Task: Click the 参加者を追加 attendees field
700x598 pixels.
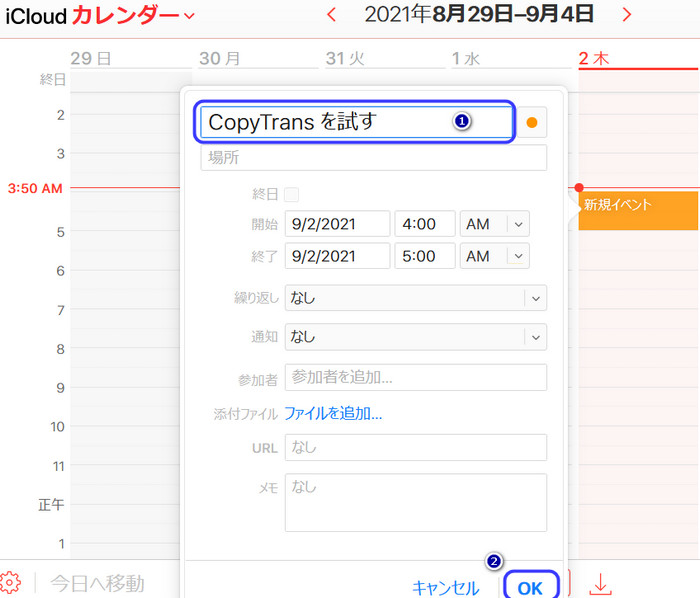Action: point(416,378)
